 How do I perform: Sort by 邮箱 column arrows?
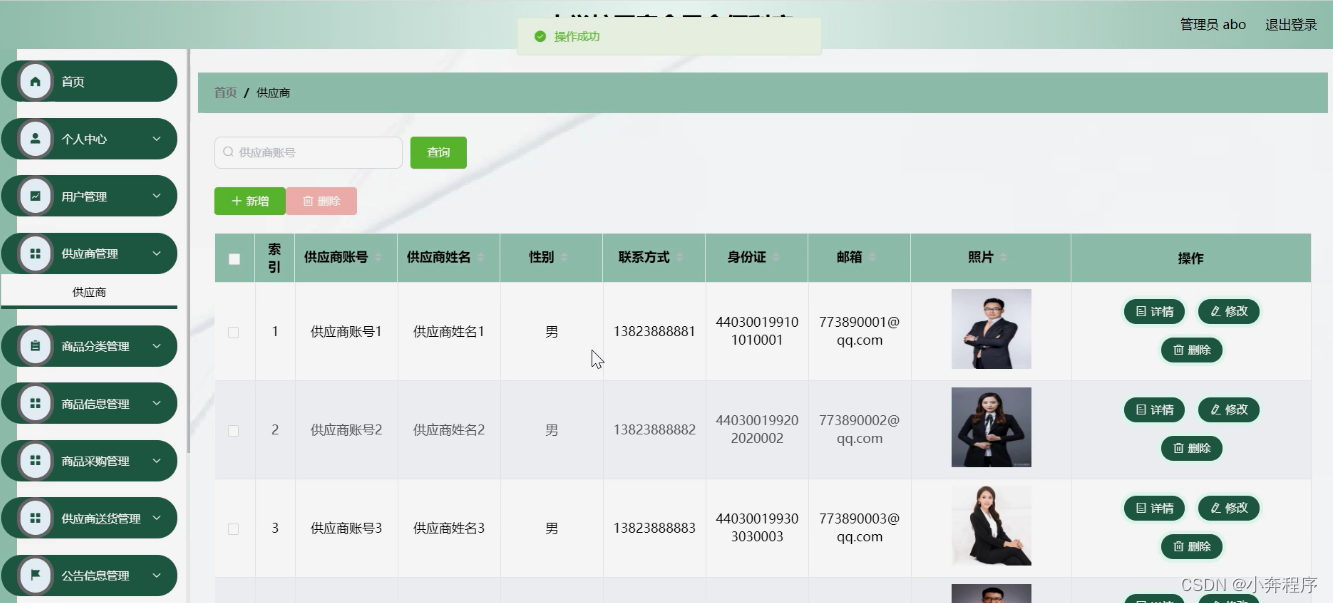(x=872, y=258)
